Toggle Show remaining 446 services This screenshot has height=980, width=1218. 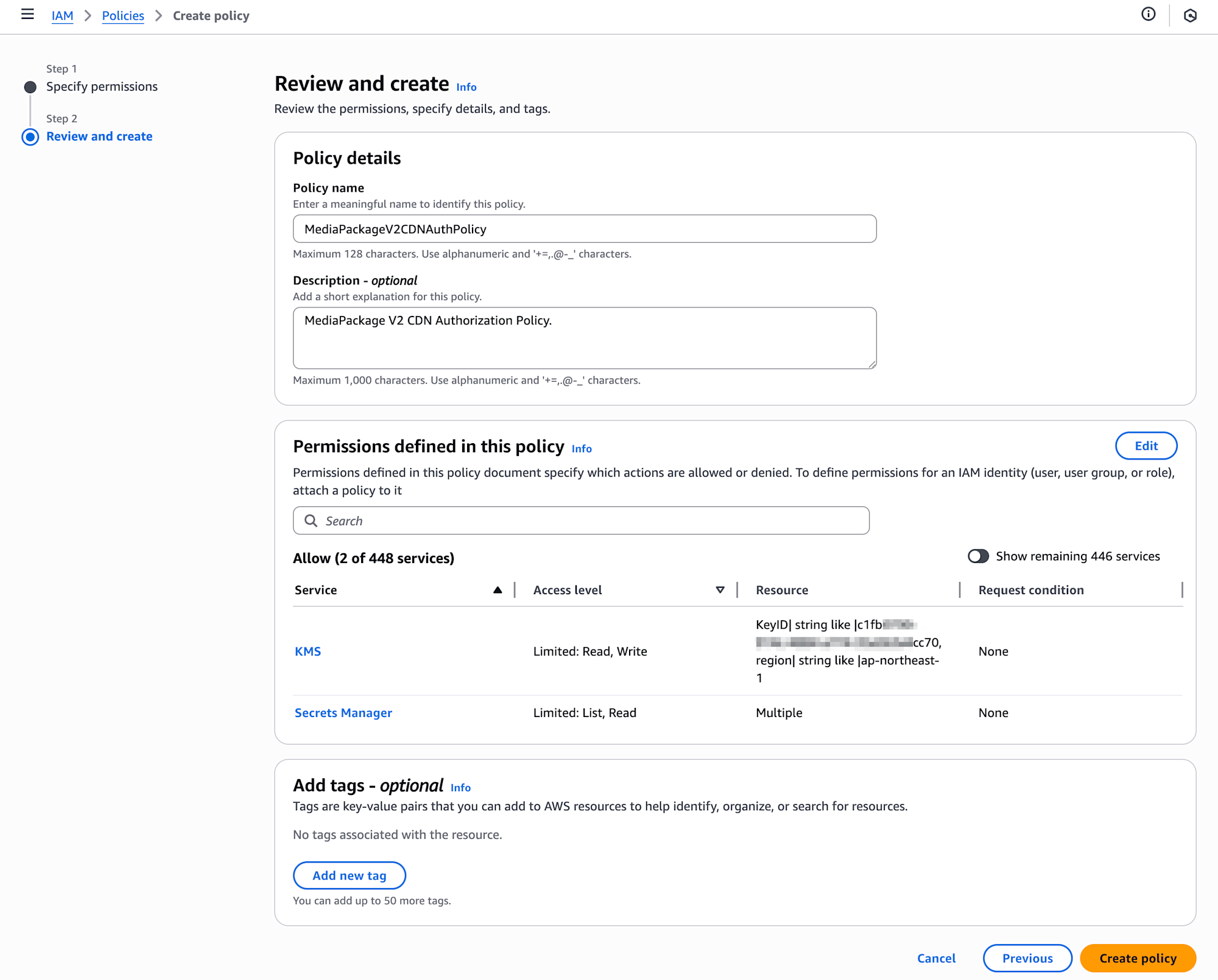[x=978, y=556]
